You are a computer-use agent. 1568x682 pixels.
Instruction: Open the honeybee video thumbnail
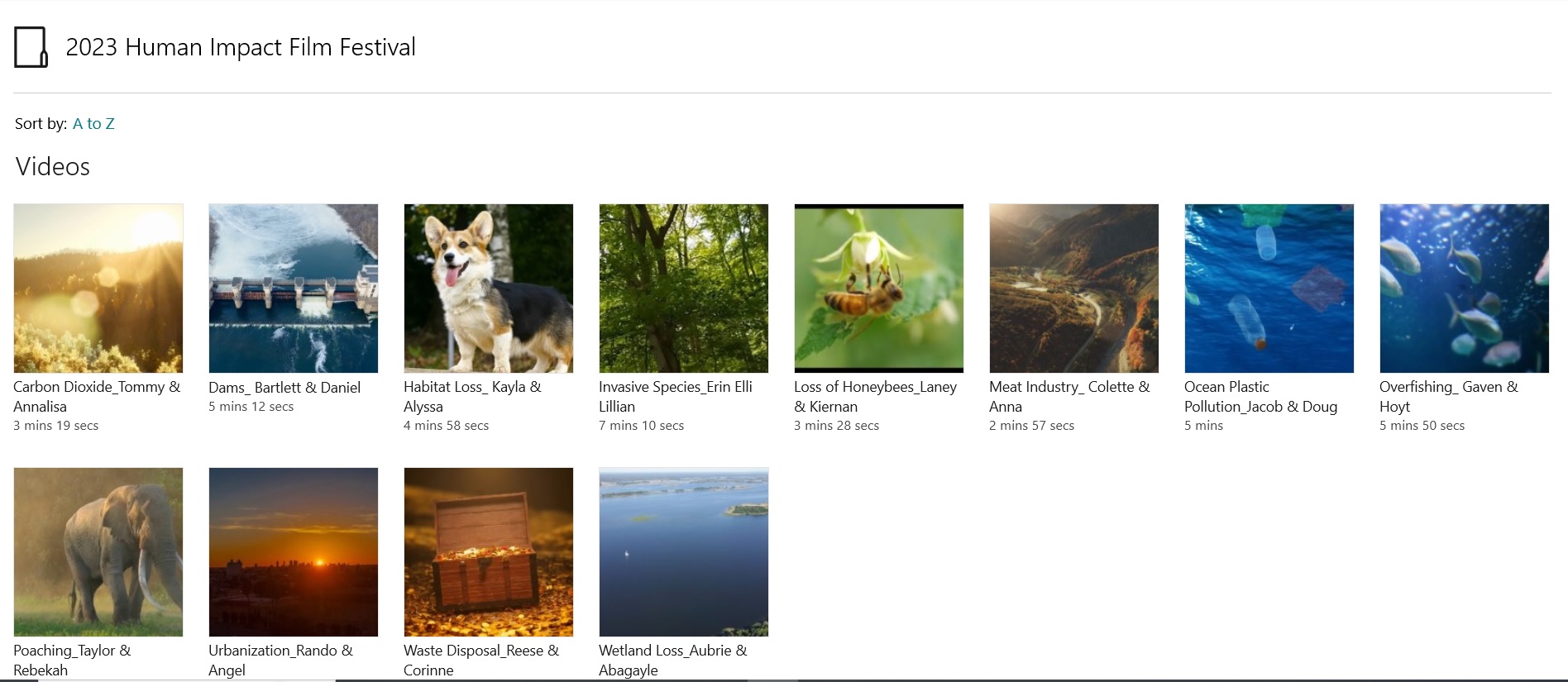click(879, 289)
